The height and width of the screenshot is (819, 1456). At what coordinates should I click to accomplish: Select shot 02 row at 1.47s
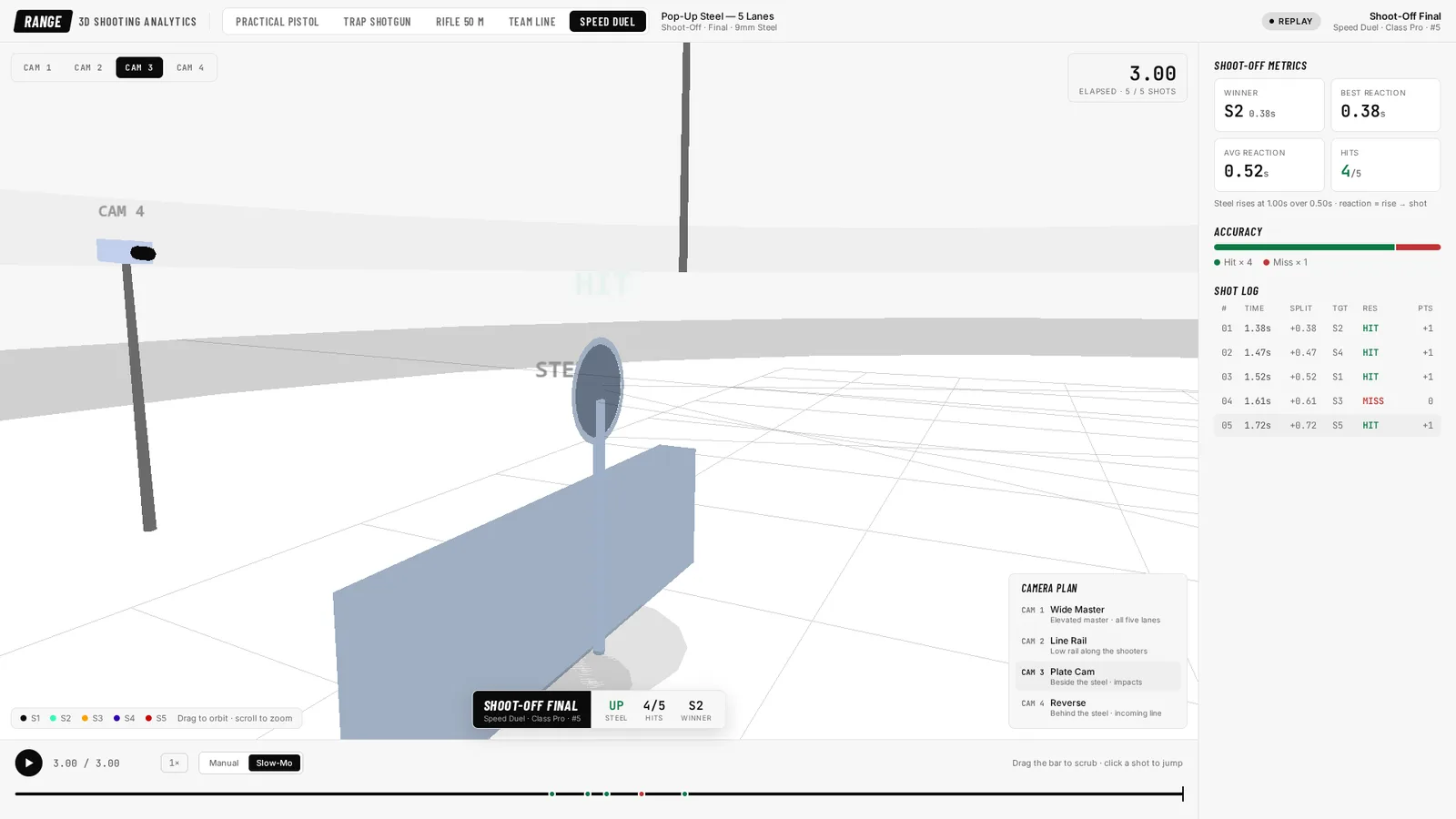(1327, 352)
